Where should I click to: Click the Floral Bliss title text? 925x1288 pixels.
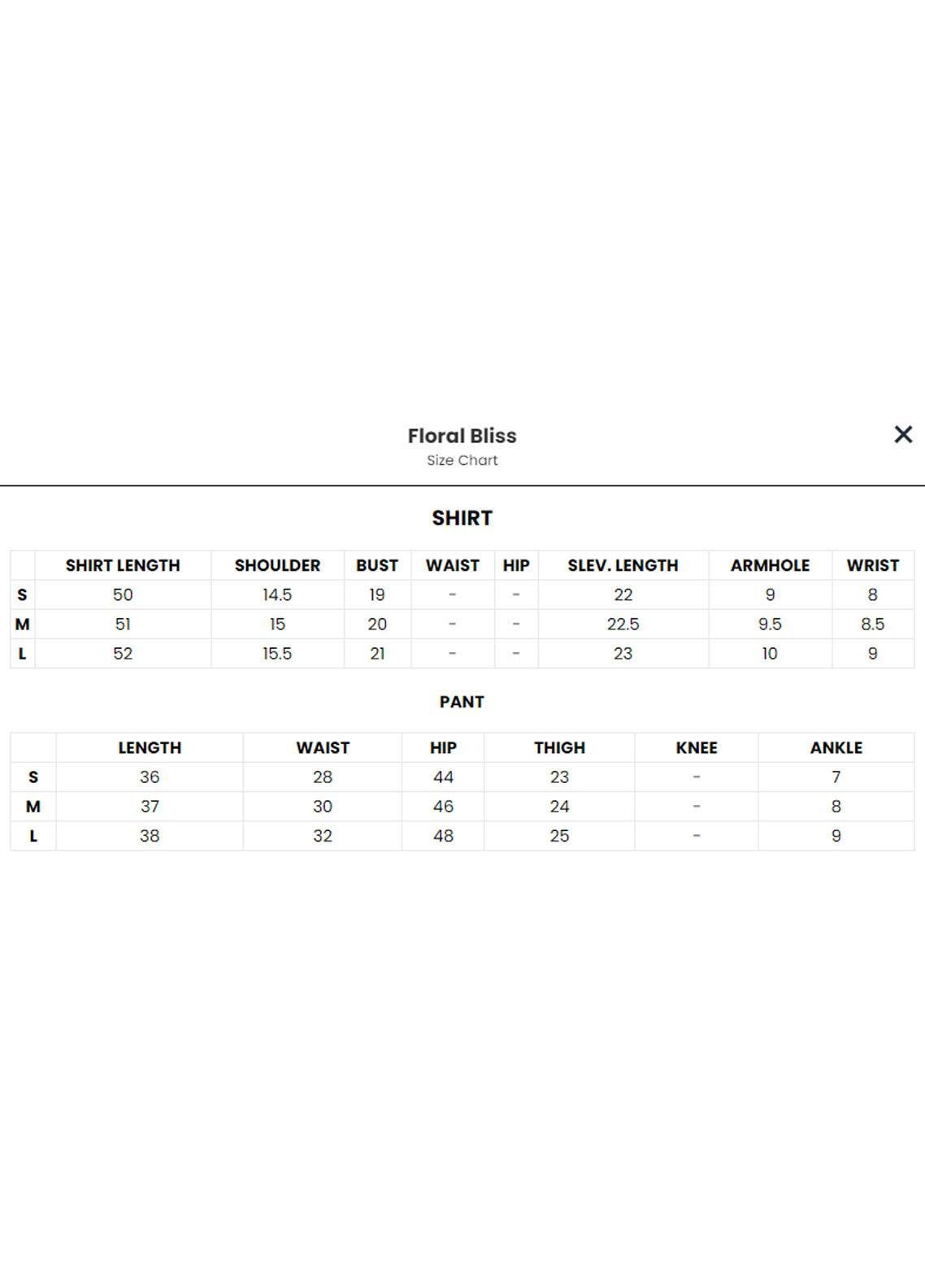pos(462,436)
